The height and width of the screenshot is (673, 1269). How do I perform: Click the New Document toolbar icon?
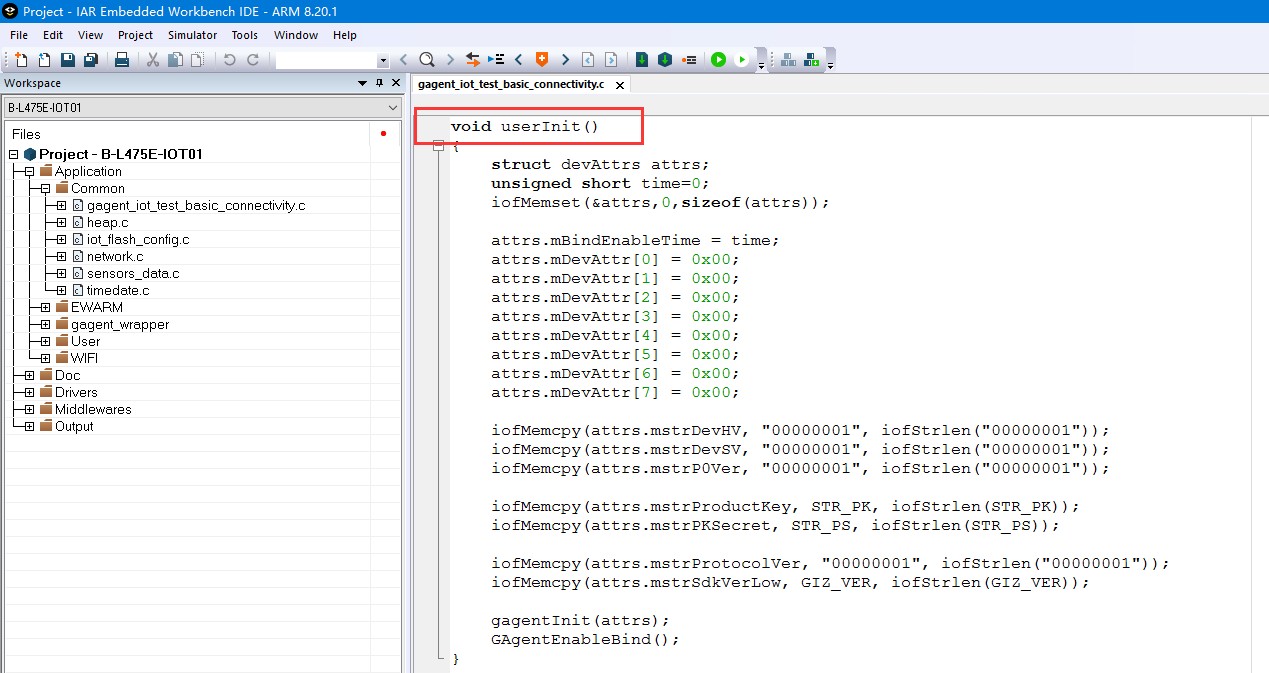point(20,60)
